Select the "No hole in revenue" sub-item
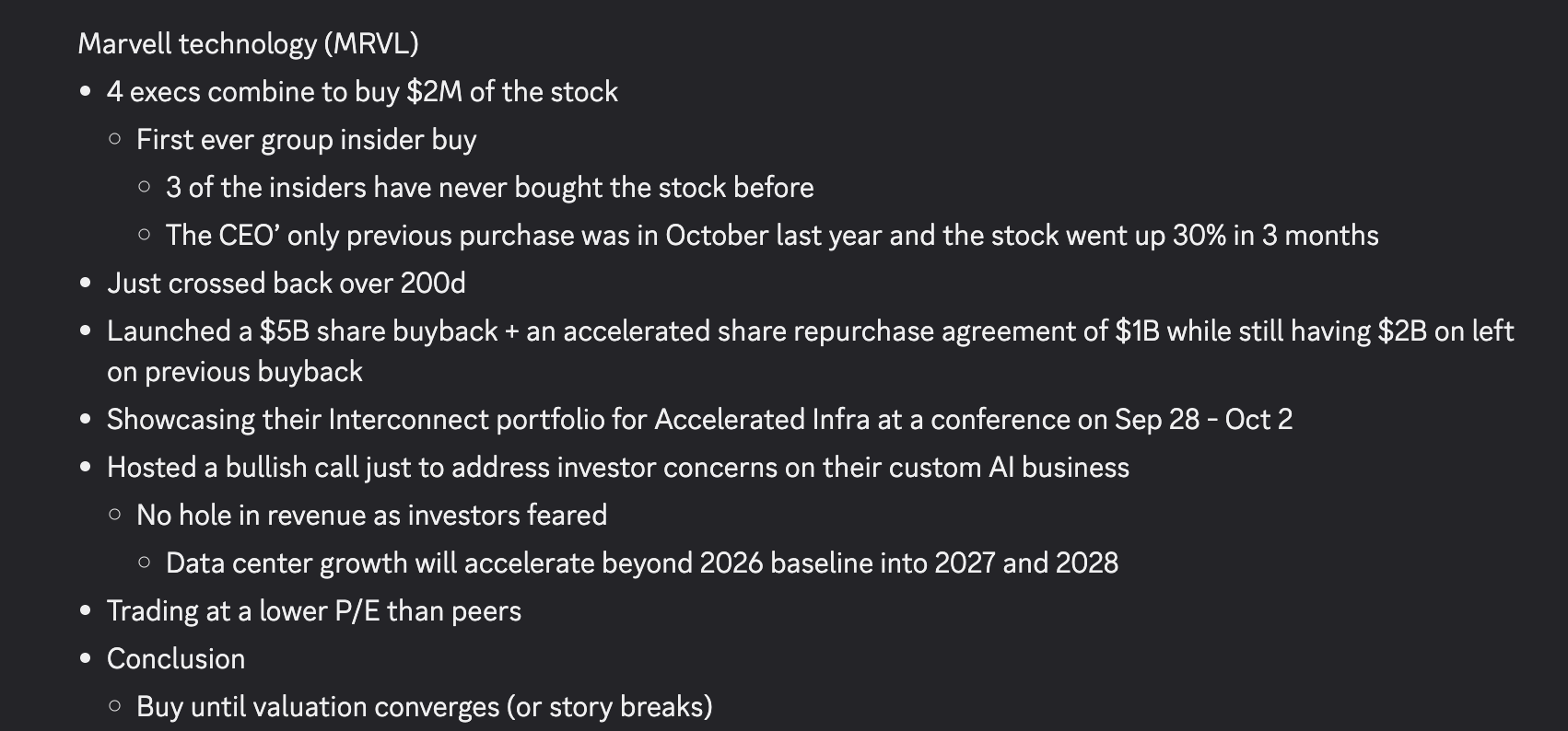The width and height of the screenshot is (1568, 731). point(371,515)
